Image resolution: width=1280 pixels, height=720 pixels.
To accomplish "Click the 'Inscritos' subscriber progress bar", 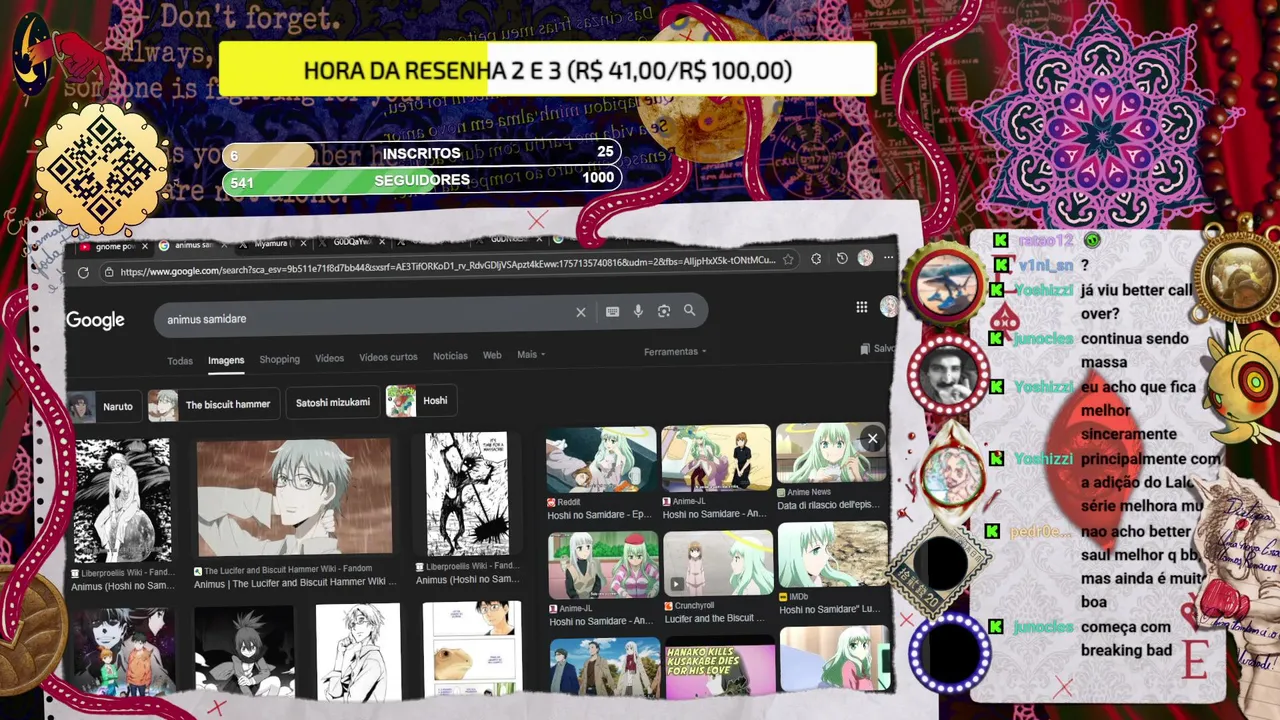I will coord(421,153).
